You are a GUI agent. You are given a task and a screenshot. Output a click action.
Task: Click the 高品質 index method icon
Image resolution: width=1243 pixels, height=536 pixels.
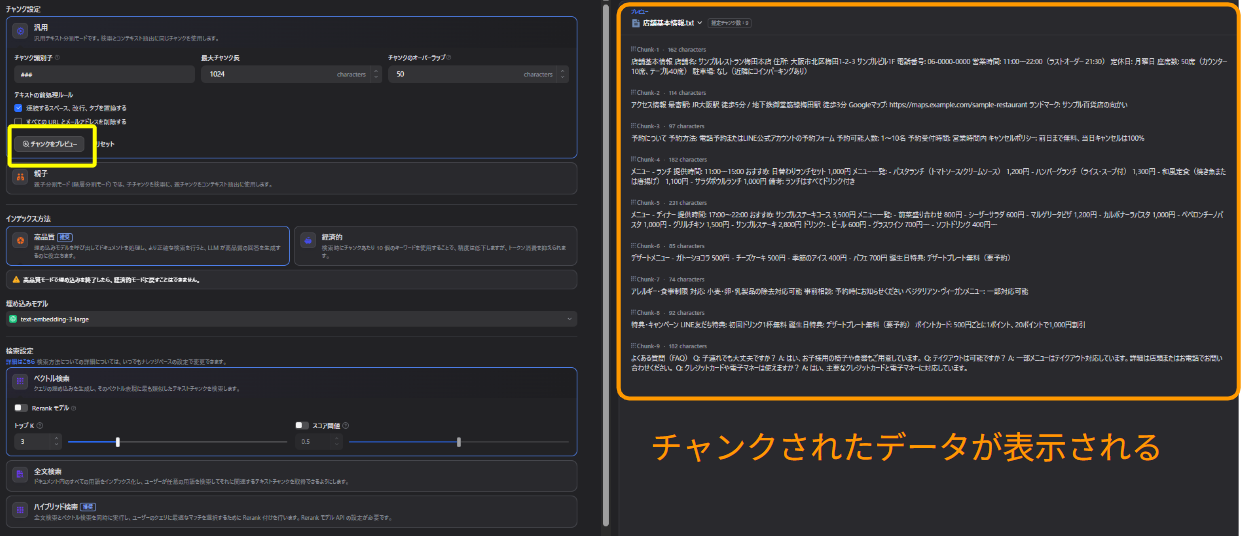tap(20, 240)
